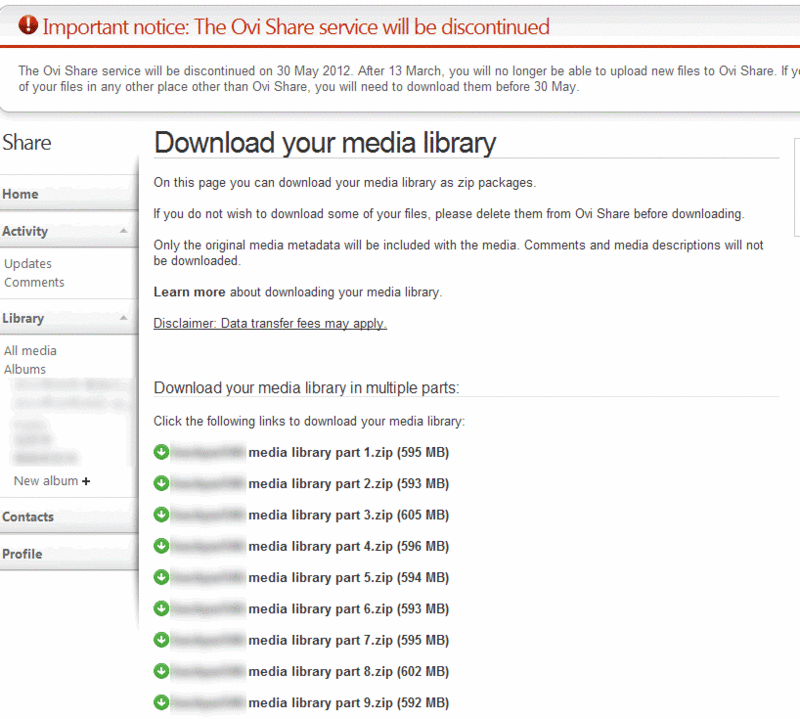The image size is (800, 719).
Task: Open Updates under Activity
Action: [28, 264]
